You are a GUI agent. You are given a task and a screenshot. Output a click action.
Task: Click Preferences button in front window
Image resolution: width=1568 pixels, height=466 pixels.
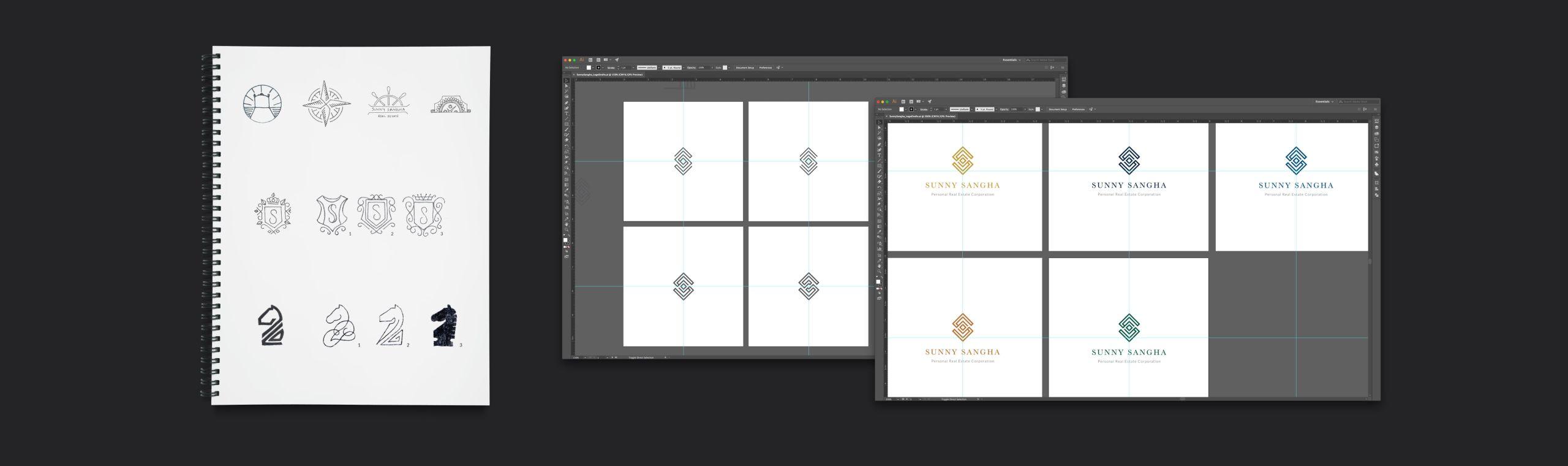point(1079,109)
